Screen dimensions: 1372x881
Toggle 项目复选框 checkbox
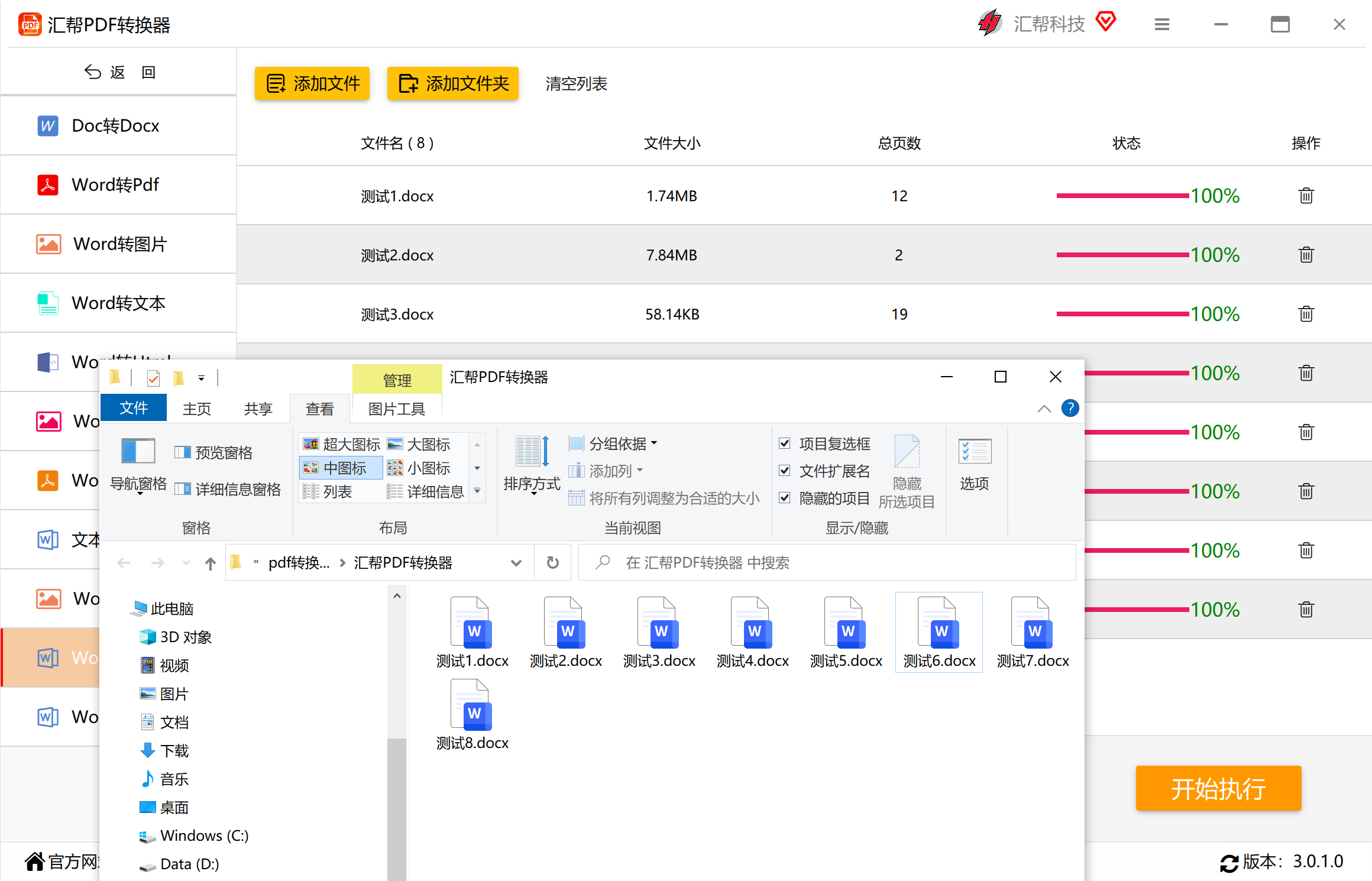click(x=785, y=443)
